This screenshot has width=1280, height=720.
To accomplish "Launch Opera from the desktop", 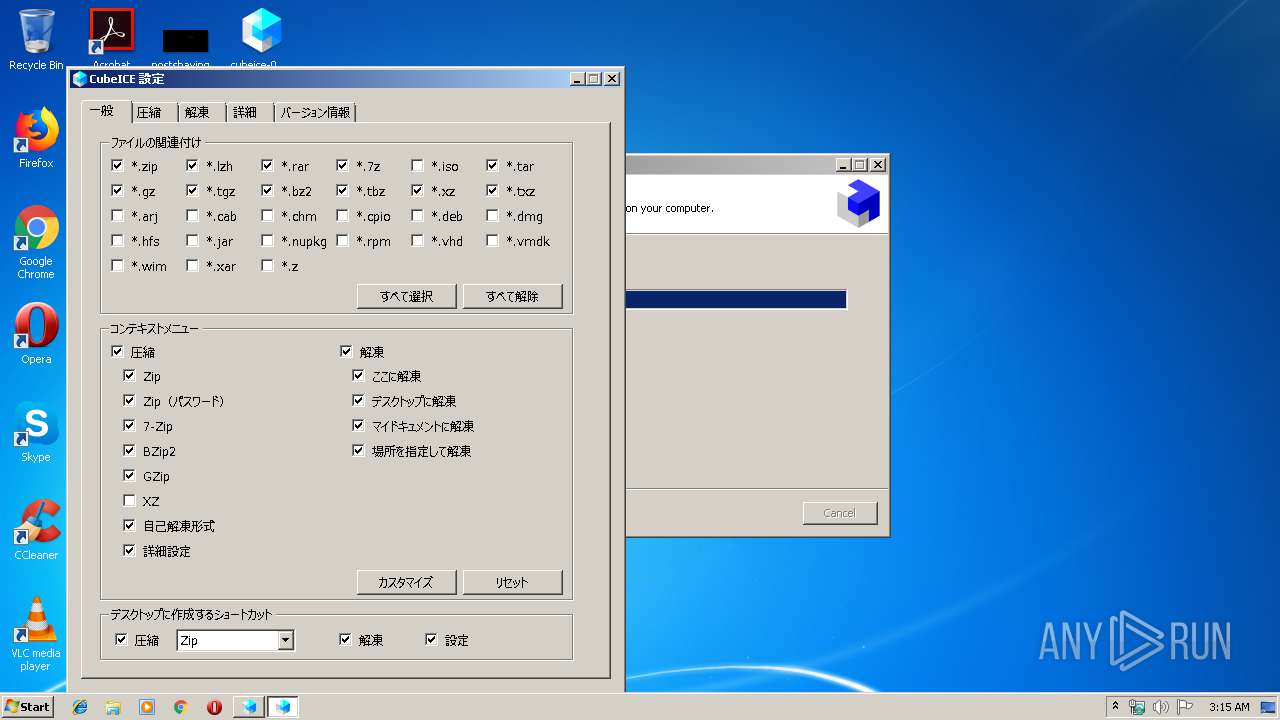I will (x=36, y=333).
